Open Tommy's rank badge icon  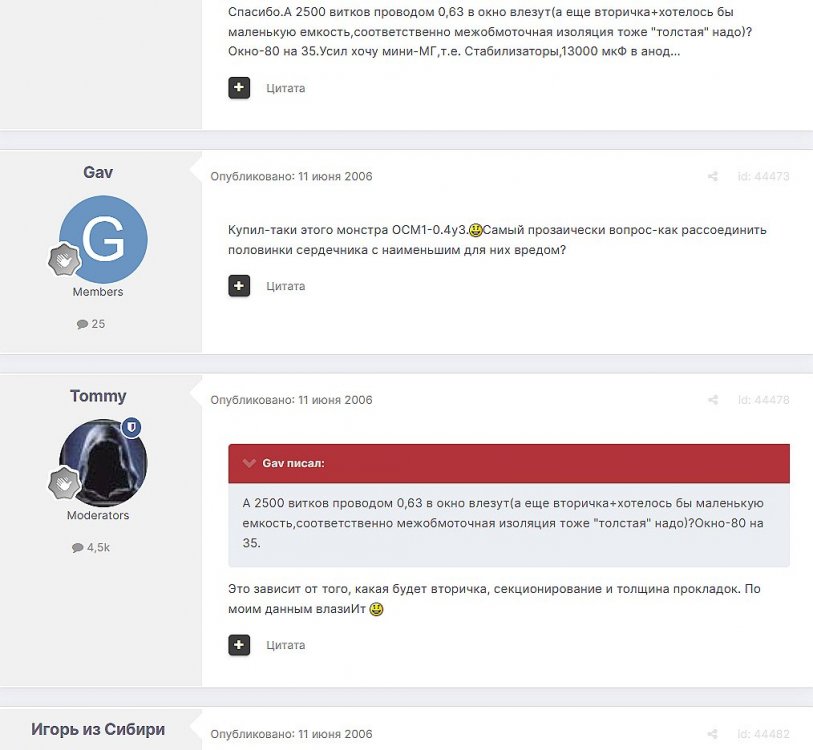pos(64,483)
